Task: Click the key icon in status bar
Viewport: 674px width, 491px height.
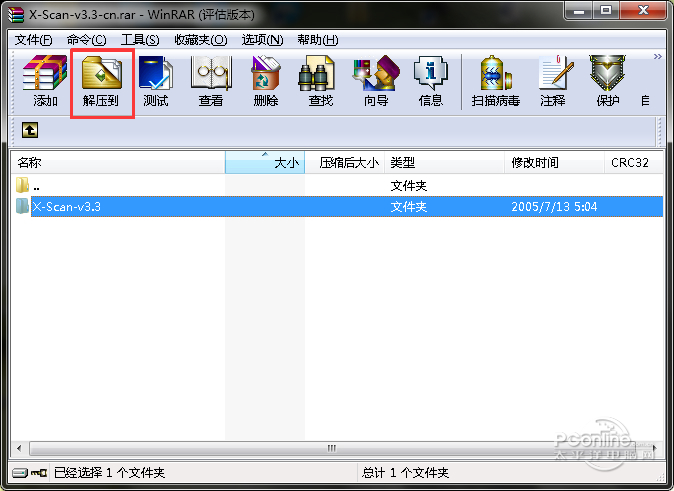Action: point(39,473)
